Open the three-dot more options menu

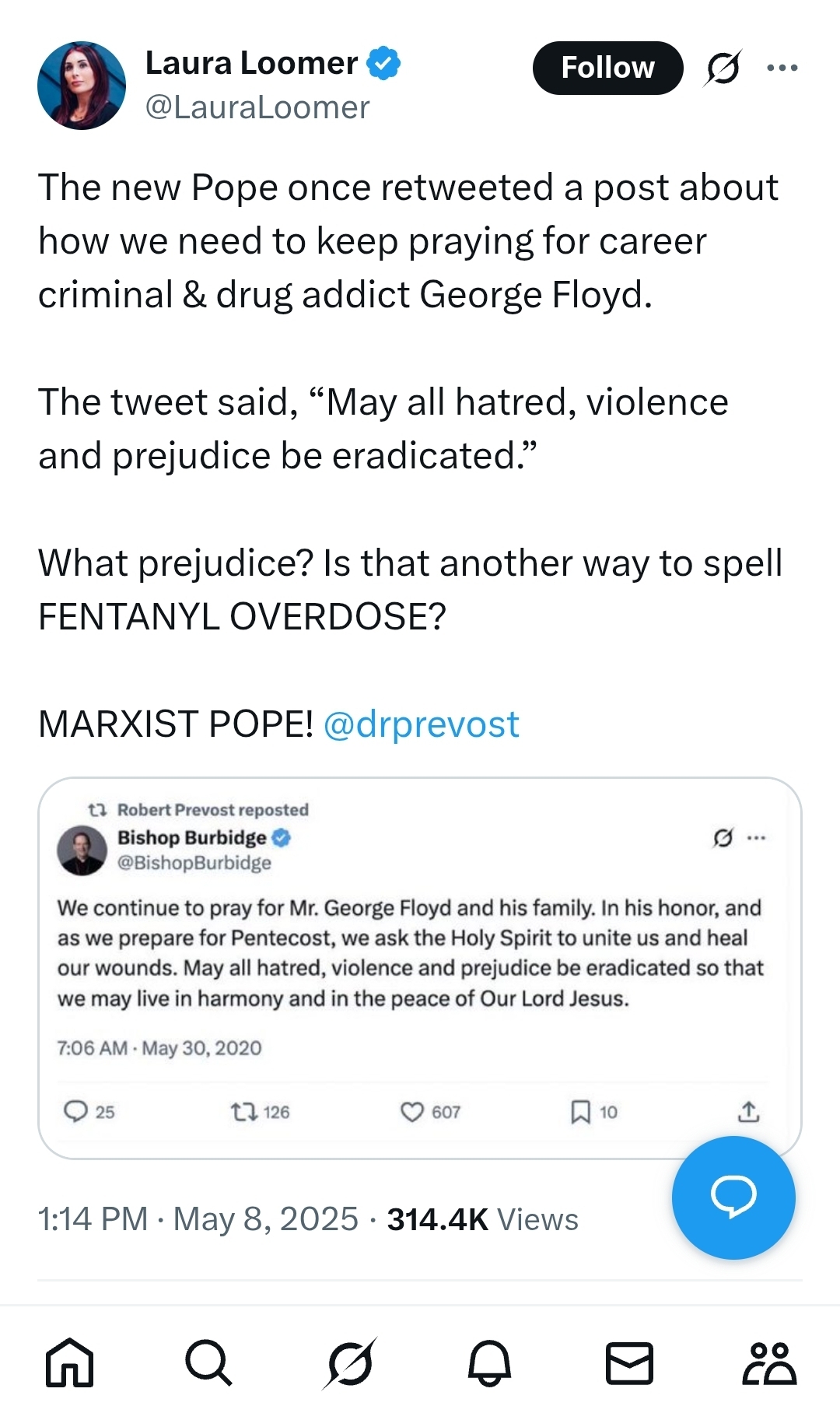(x=782, y=68)
